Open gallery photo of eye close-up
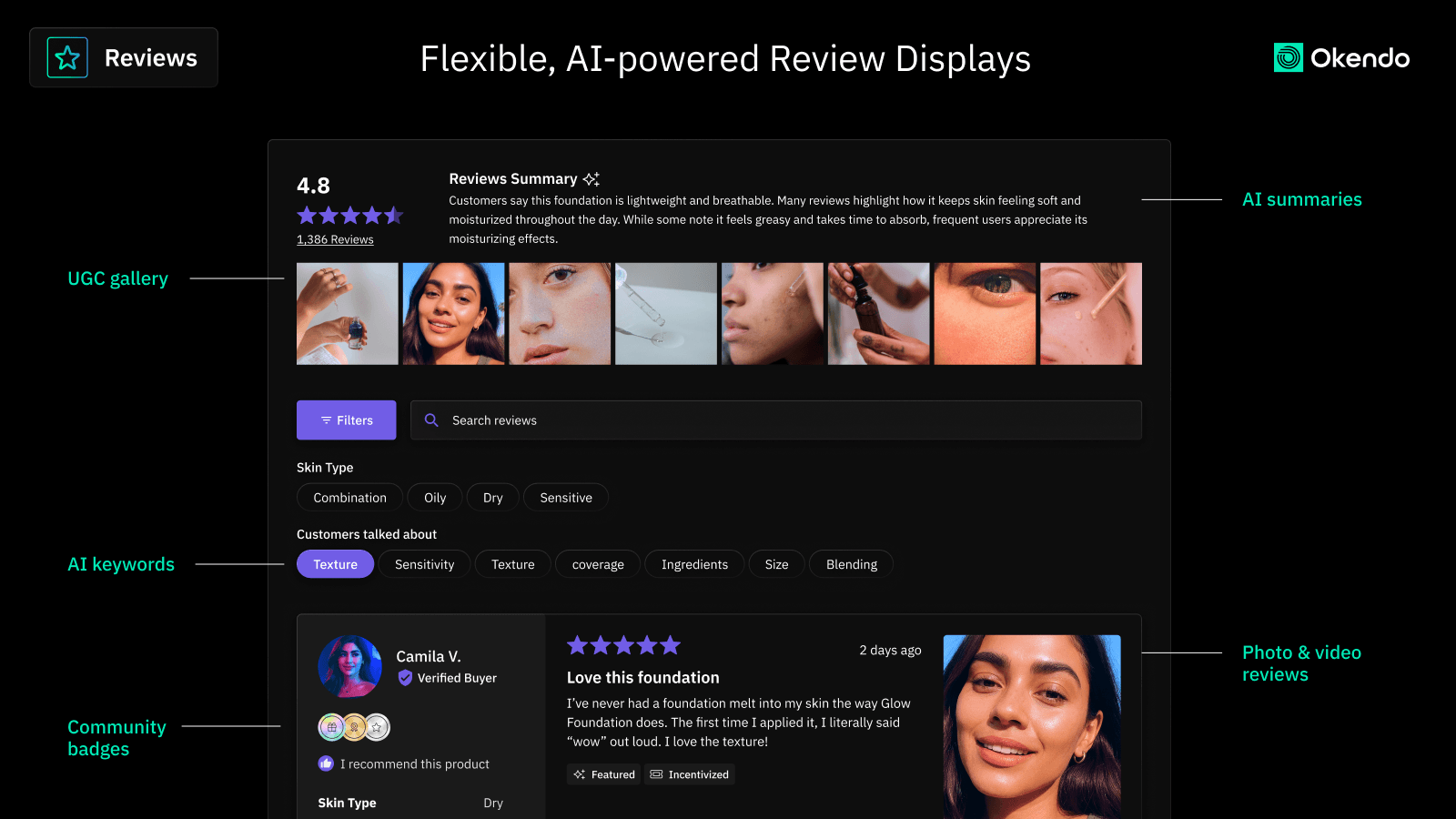This screenshot has width=1456, height=819. pos(985,314)
